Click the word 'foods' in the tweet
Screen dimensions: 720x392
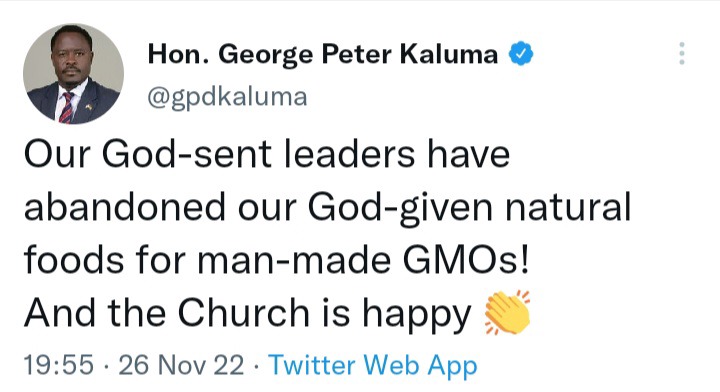tap(74, 260)
